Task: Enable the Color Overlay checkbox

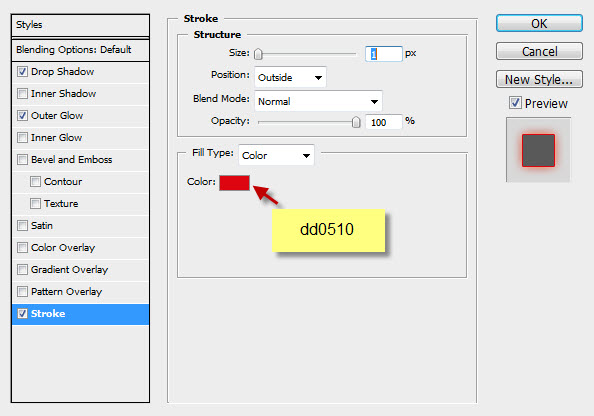Action: pyautogui.click(x=22, y=247)
